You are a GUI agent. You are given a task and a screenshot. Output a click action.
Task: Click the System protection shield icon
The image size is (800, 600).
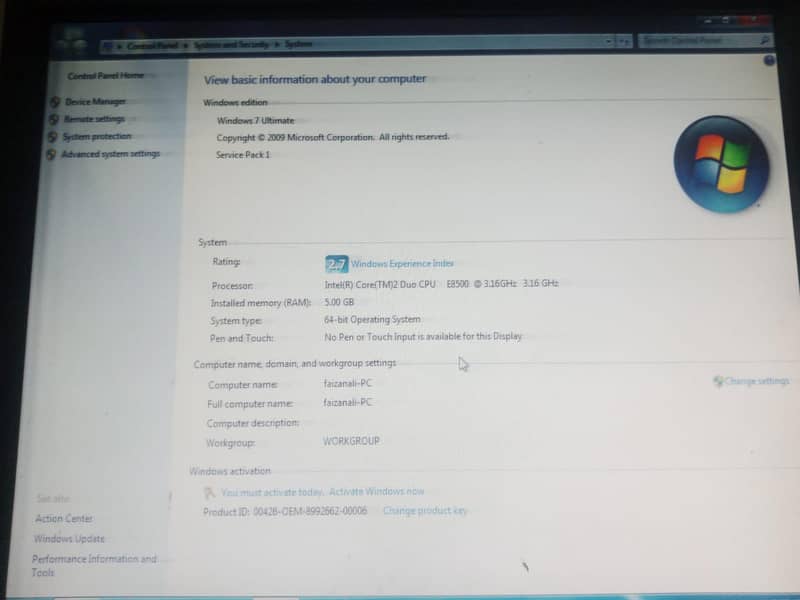pyautogui.click(x=52, y=137)
